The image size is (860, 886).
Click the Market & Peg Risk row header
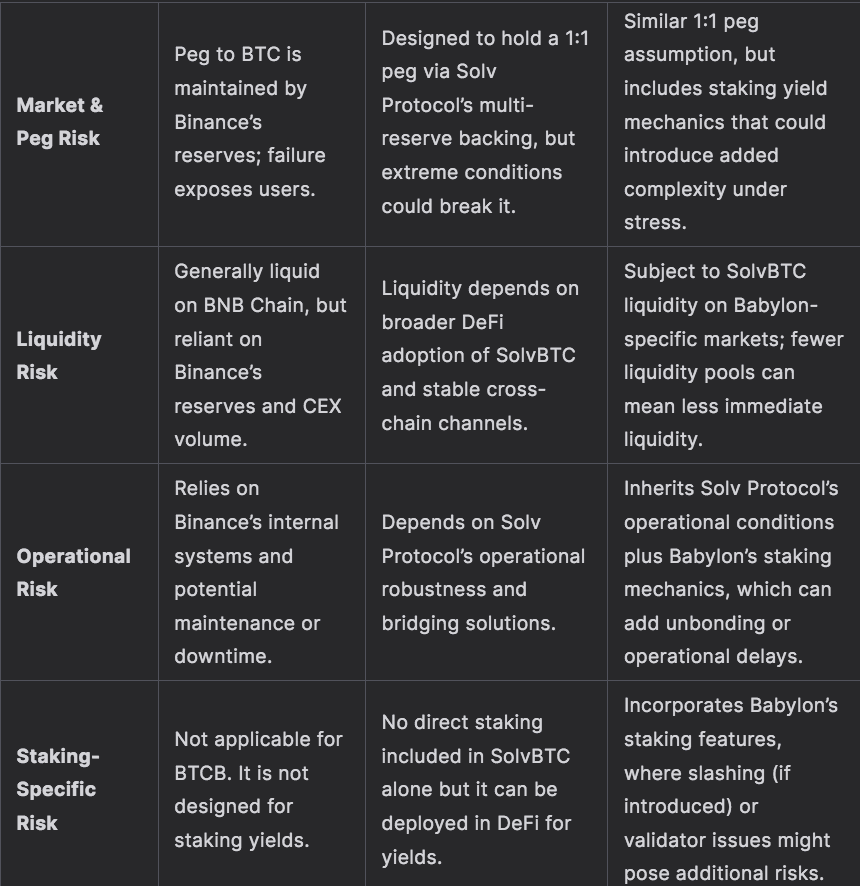pos(60,121)
